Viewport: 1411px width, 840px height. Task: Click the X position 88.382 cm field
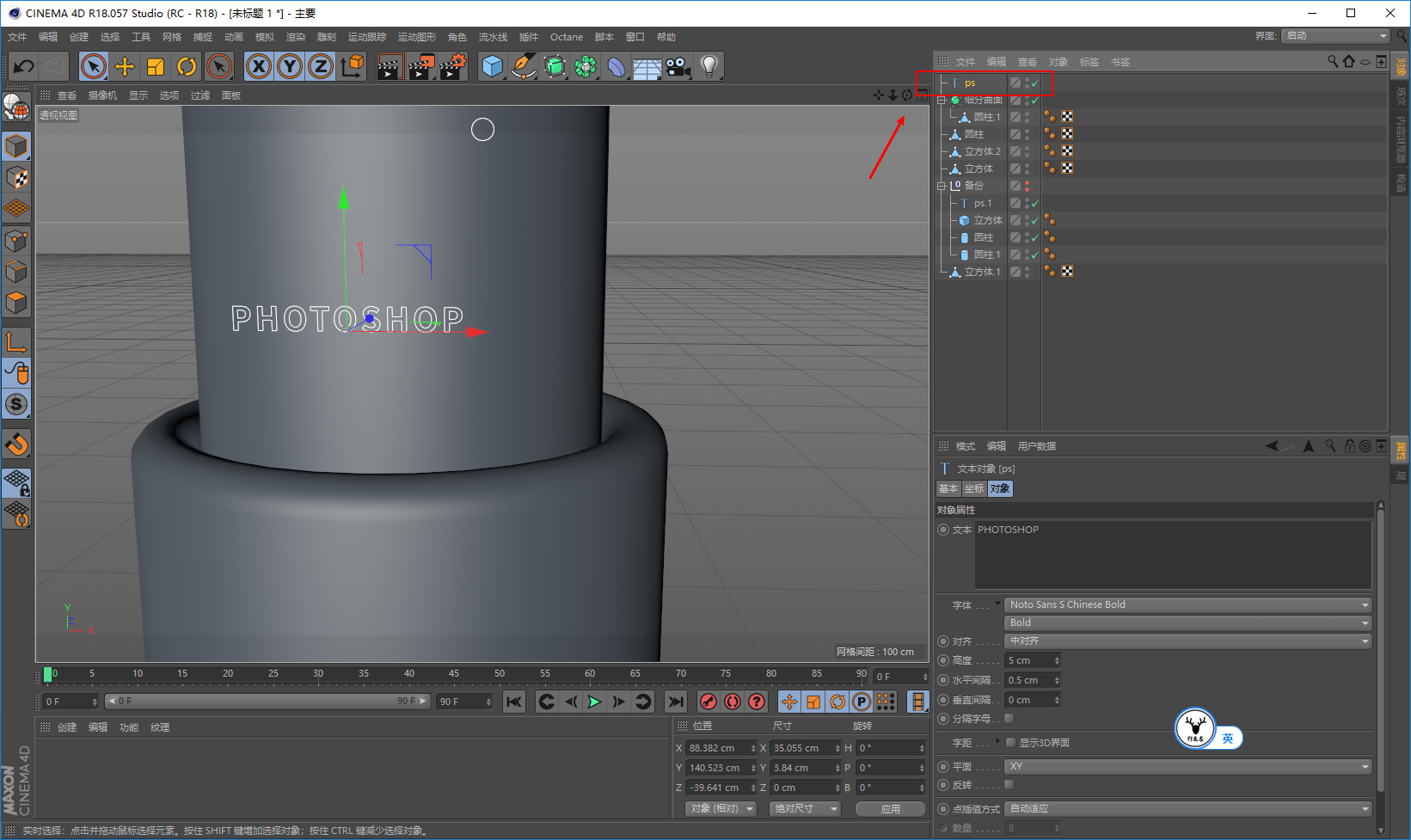click(721, 748)
